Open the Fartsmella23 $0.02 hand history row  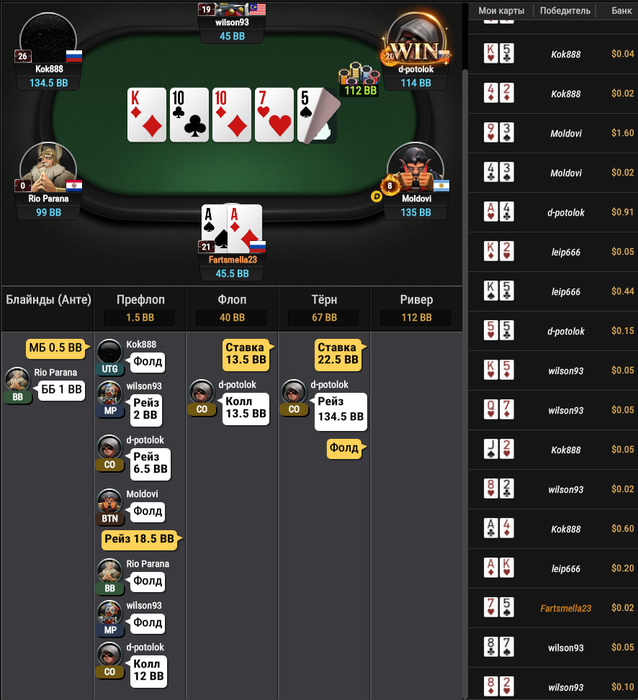553,608
